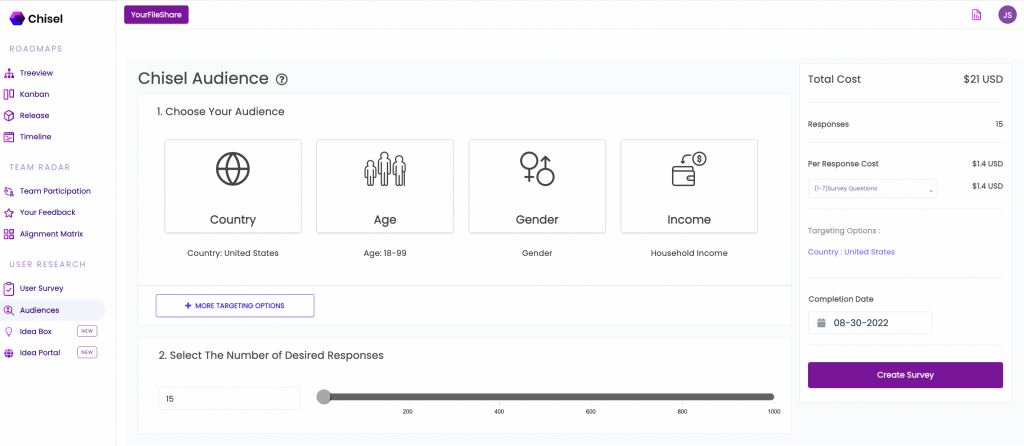This screenshot has height=446, width=1024.
Task: Click the Chisel logo
Action: pyautogui.click(x=37, y=18)
